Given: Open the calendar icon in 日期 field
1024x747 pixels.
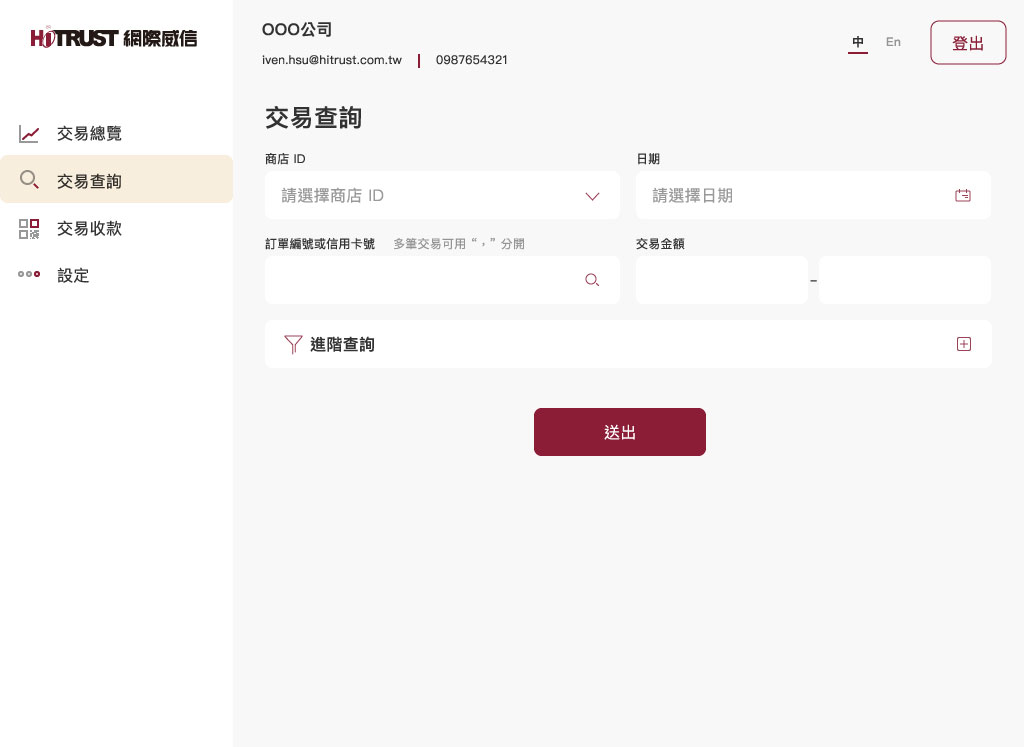Looking at the screenshot, I should [x=963, y=196].
